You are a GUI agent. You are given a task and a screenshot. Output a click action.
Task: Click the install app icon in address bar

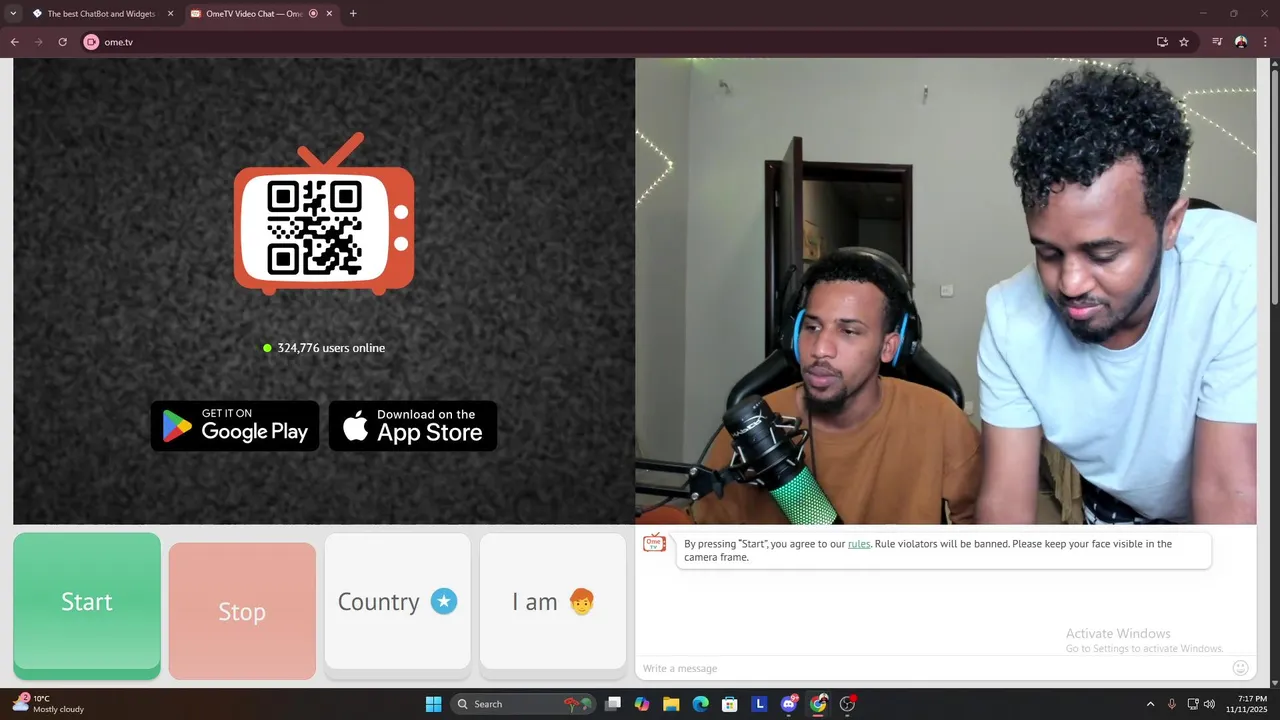(1162, 42)
